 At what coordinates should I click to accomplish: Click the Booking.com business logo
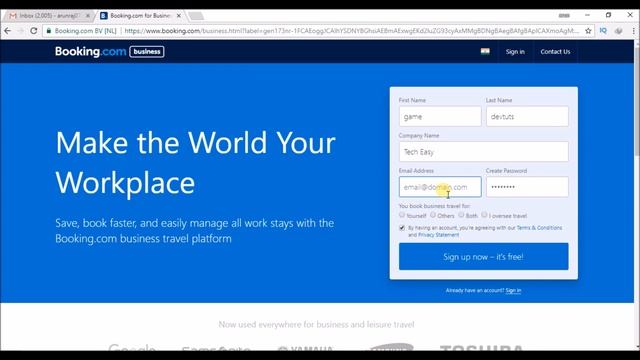click(x=109, y=52)
